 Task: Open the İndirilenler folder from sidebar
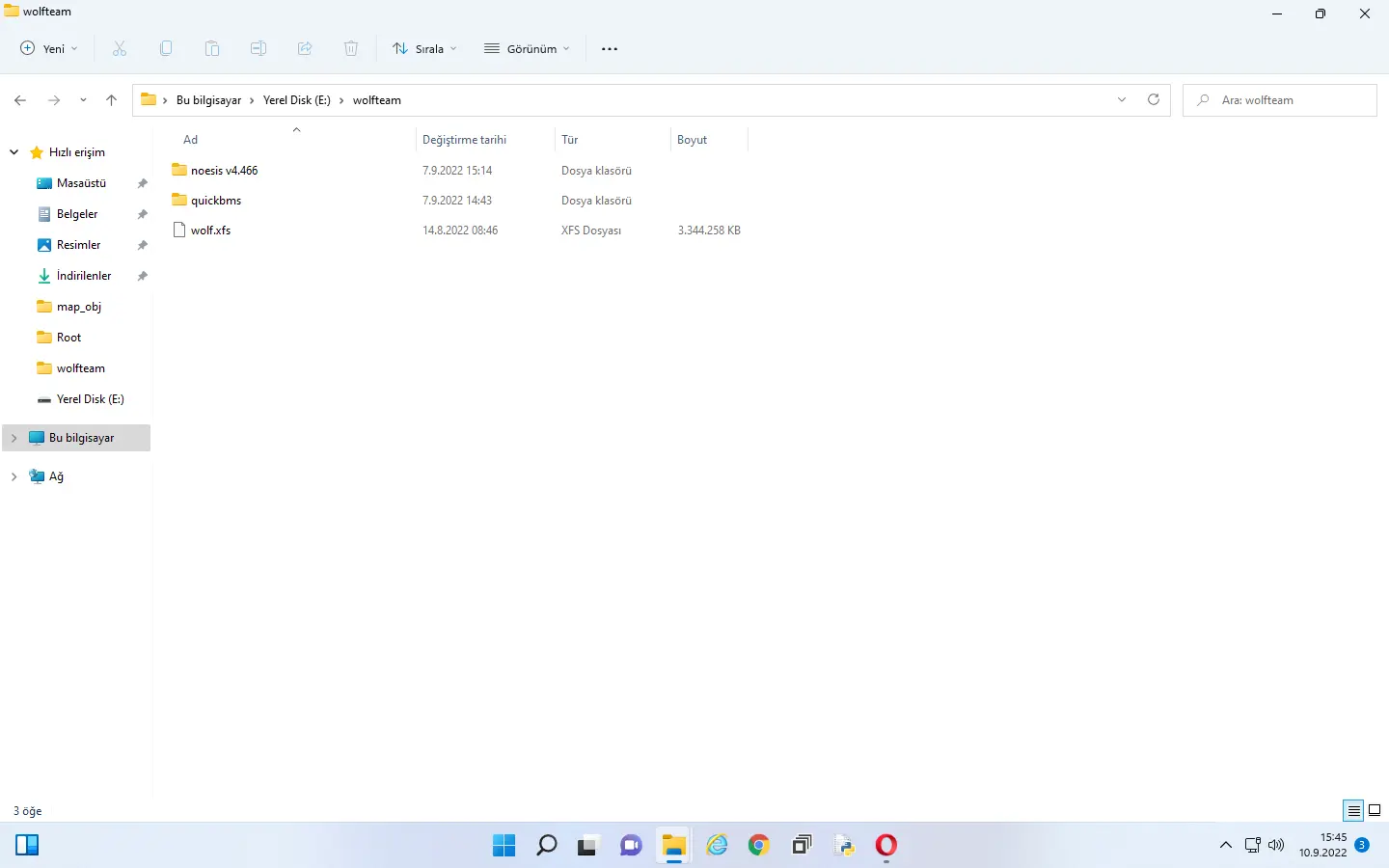pos(83,275)
